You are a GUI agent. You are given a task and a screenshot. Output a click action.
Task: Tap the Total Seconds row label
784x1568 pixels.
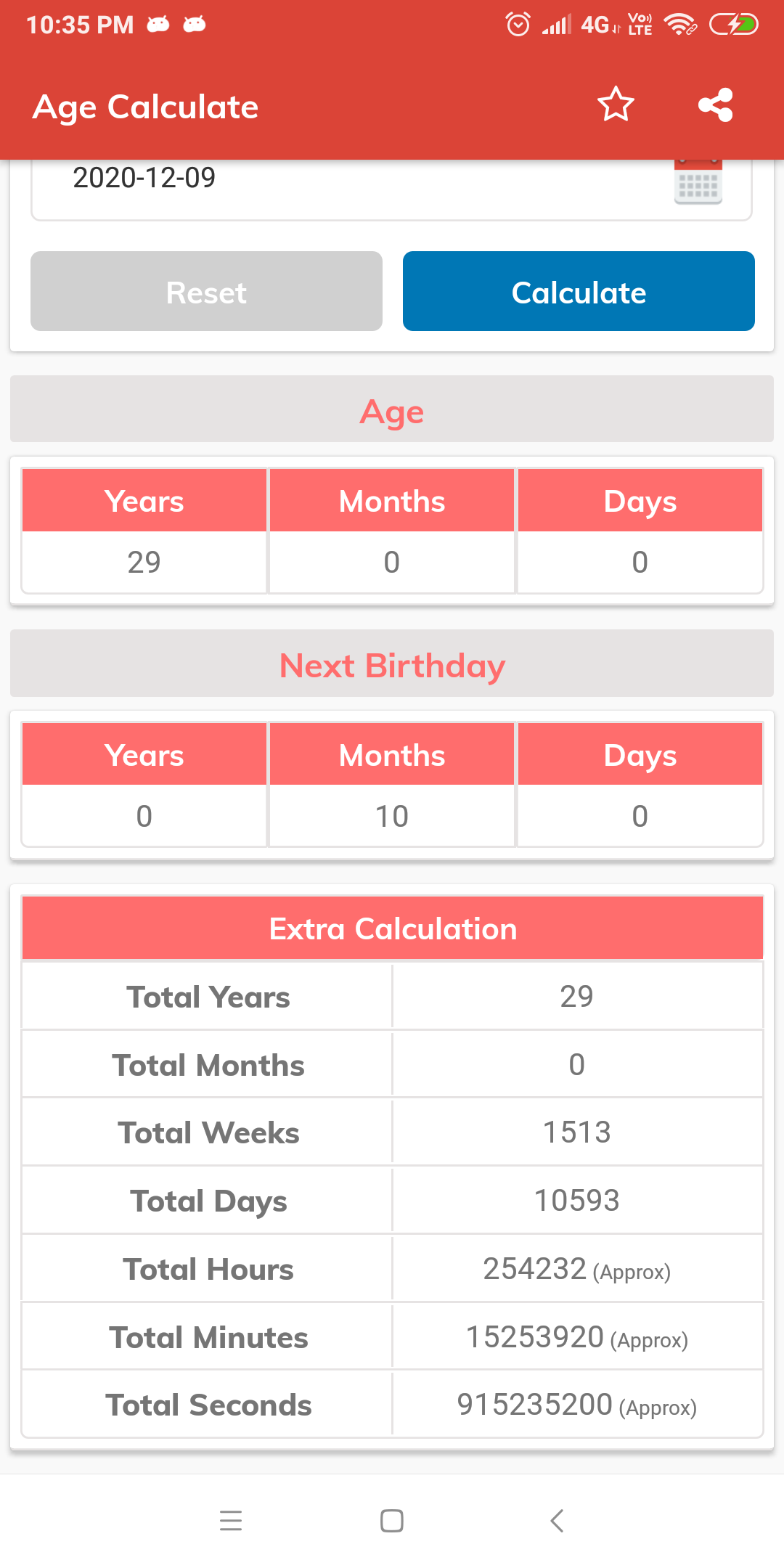point(208,1405)
